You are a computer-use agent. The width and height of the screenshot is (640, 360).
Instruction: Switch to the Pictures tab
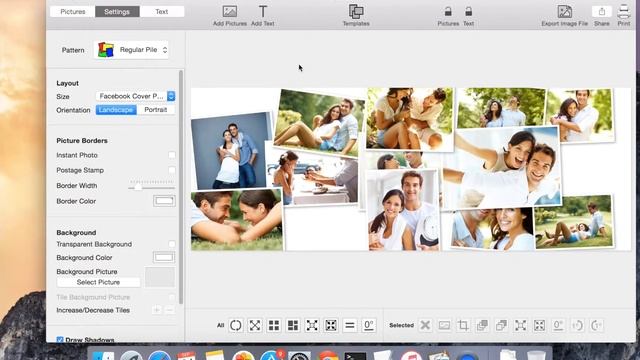[73, 12]
